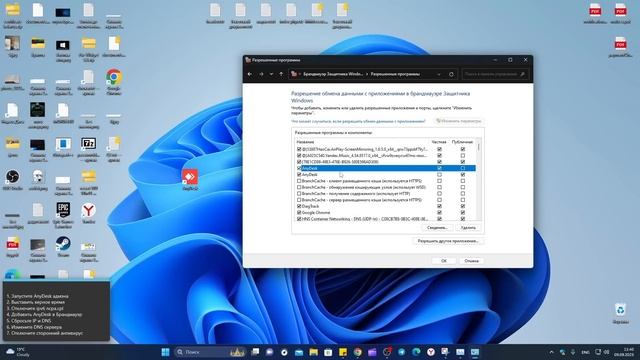Open Microsoft Edge from the taskbar
The image size is (640, 360).
416,352
